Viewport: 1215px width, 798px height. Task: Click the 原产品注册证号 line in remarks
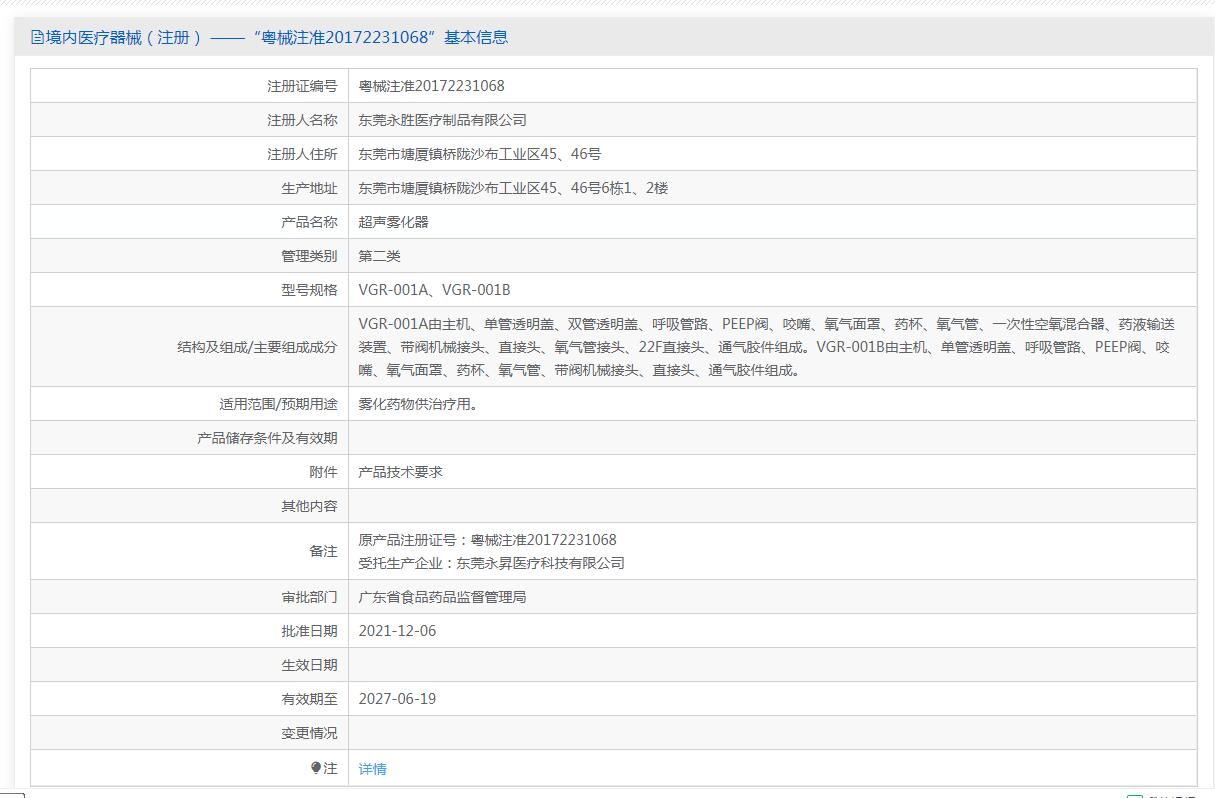pos(487,540)
